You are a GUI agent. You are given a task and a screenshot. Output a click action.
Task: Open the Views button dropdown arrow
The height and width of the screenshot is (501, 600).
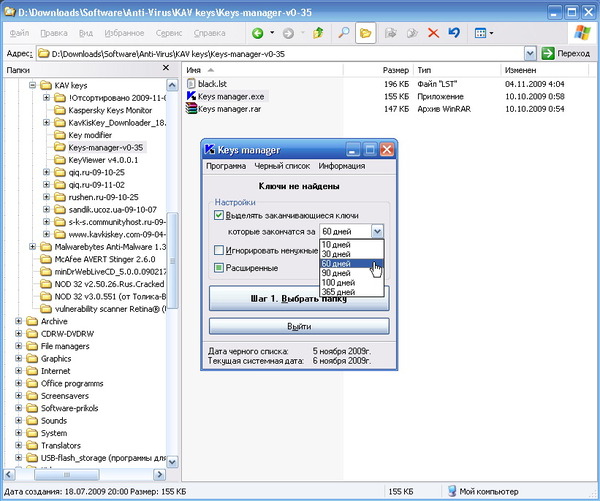(491, 33)
